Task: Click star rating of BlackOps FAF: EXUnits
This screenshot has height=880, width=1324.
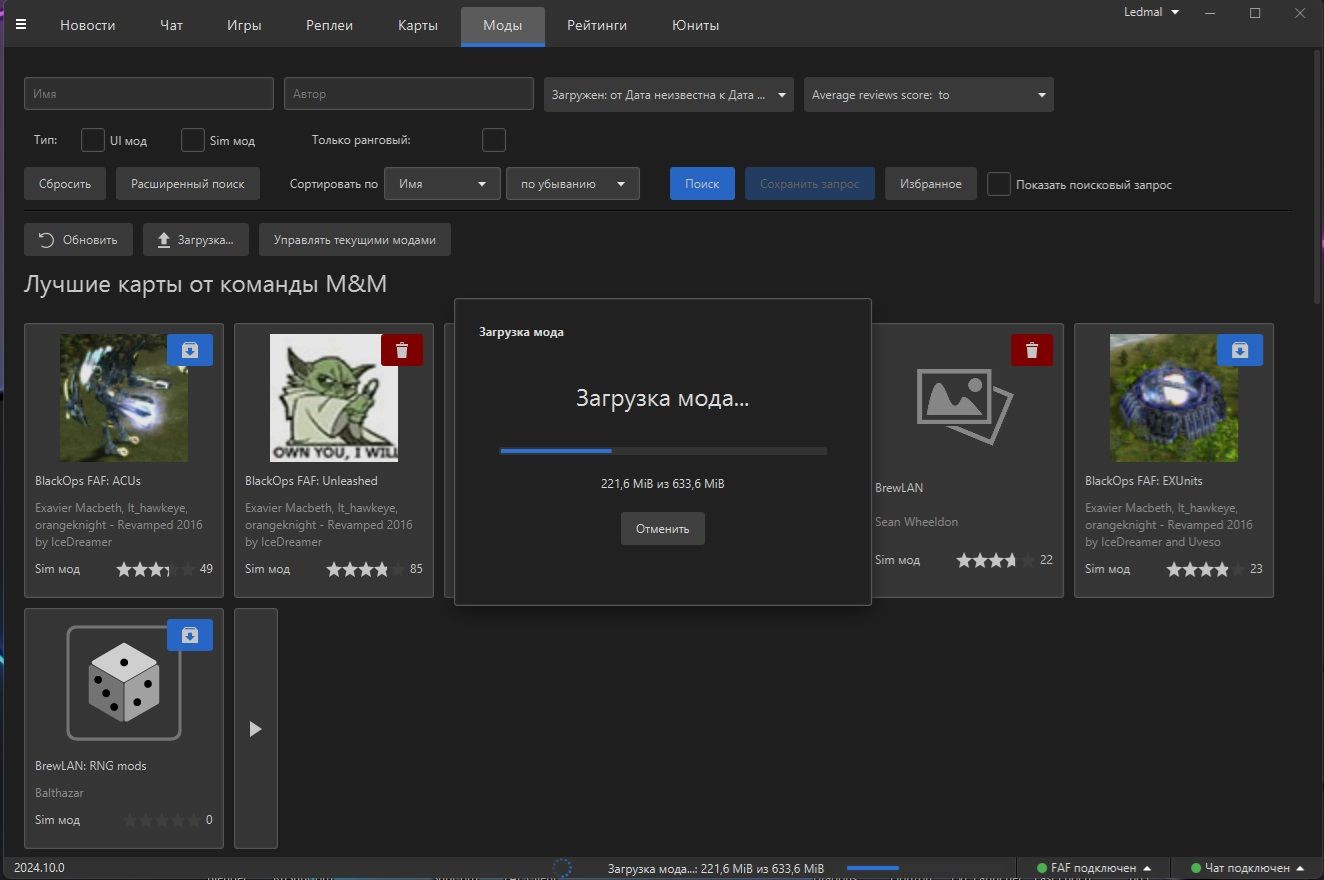Action: [x=1206, y=569]
